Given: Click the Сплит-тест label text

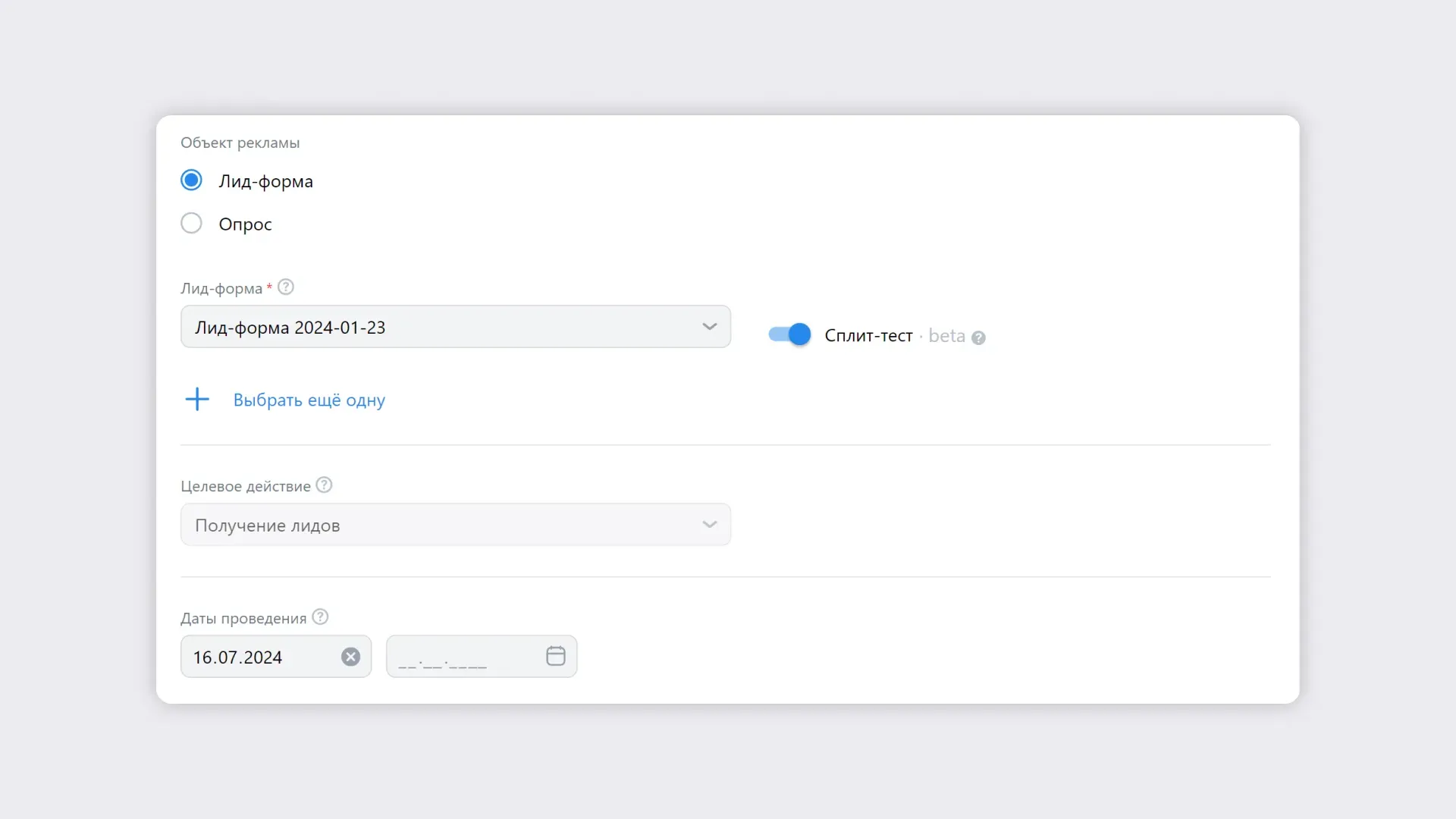Looking at the screenshot, I should pos(868,336).
